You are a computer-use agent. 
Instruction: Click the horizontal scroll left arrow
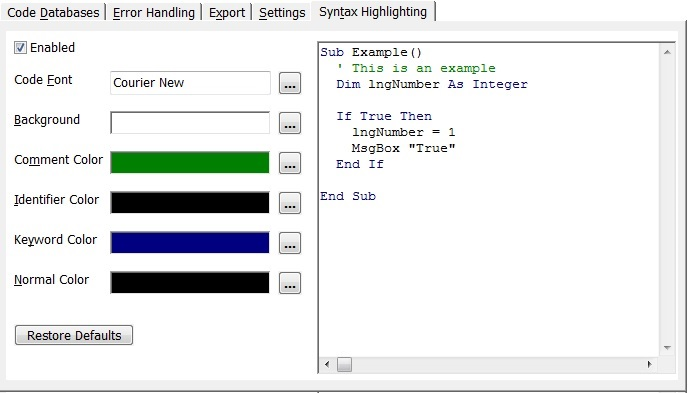tap(327, 364)
